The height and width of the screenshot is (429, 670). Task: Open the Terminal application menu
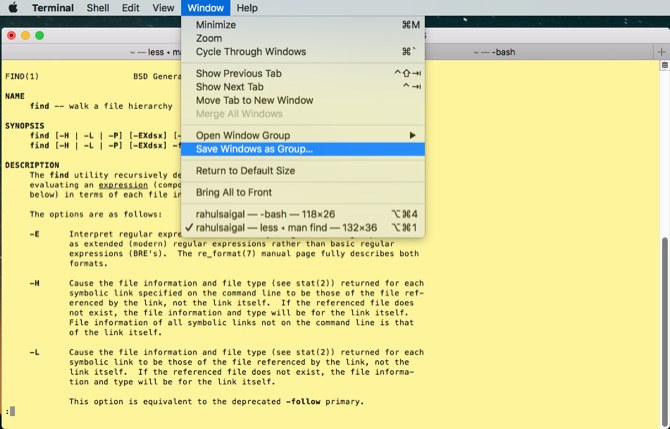click(x=52, y=8)
